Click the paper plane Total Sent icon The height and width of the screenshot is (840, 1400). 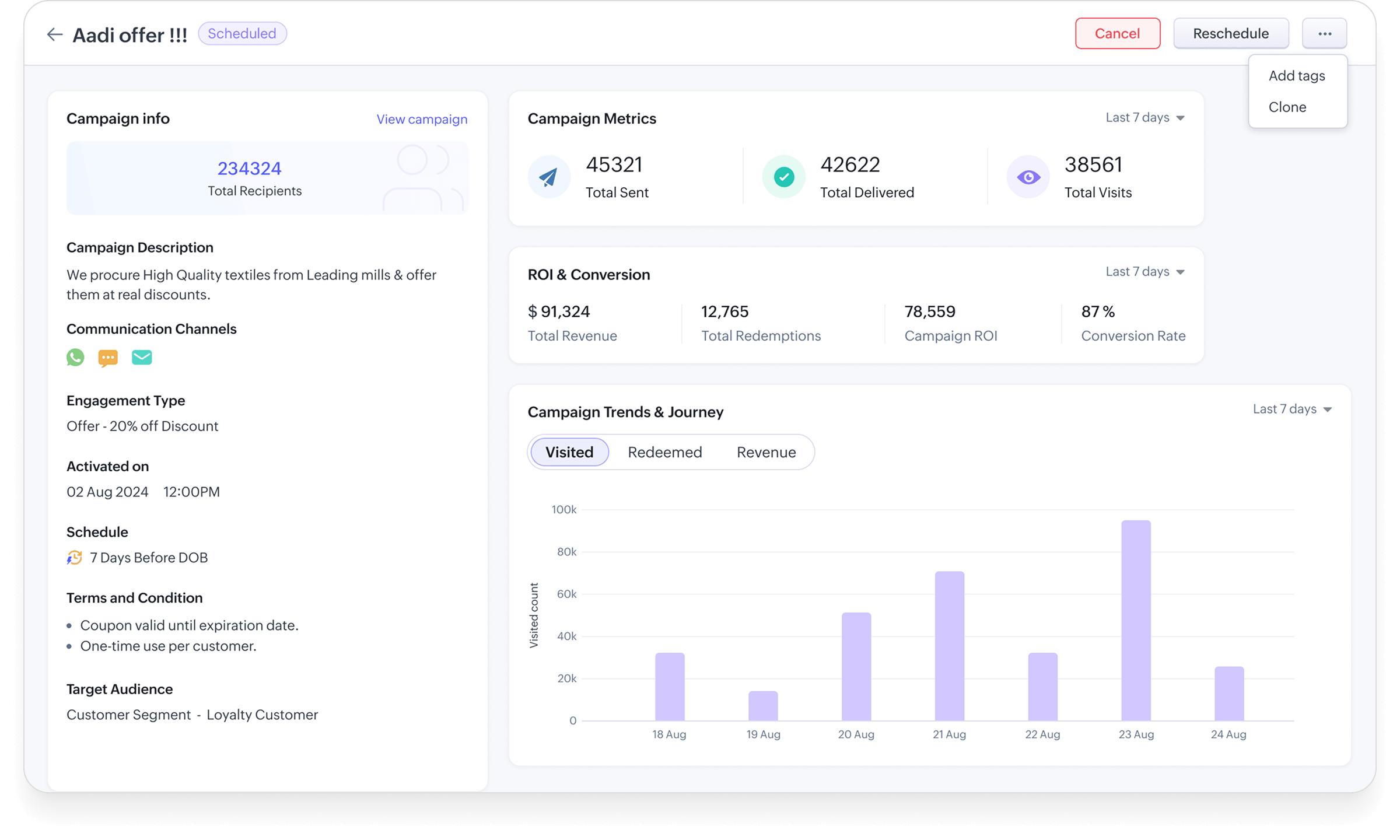click(x=549, y=176)
